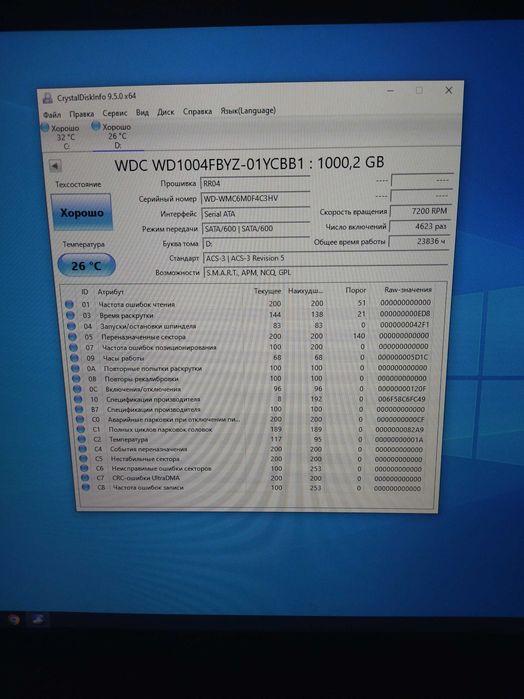Click the 7200 RPM rotation speed field
The height and width of the screenshot is (699, 524).
tap(420, 211)
